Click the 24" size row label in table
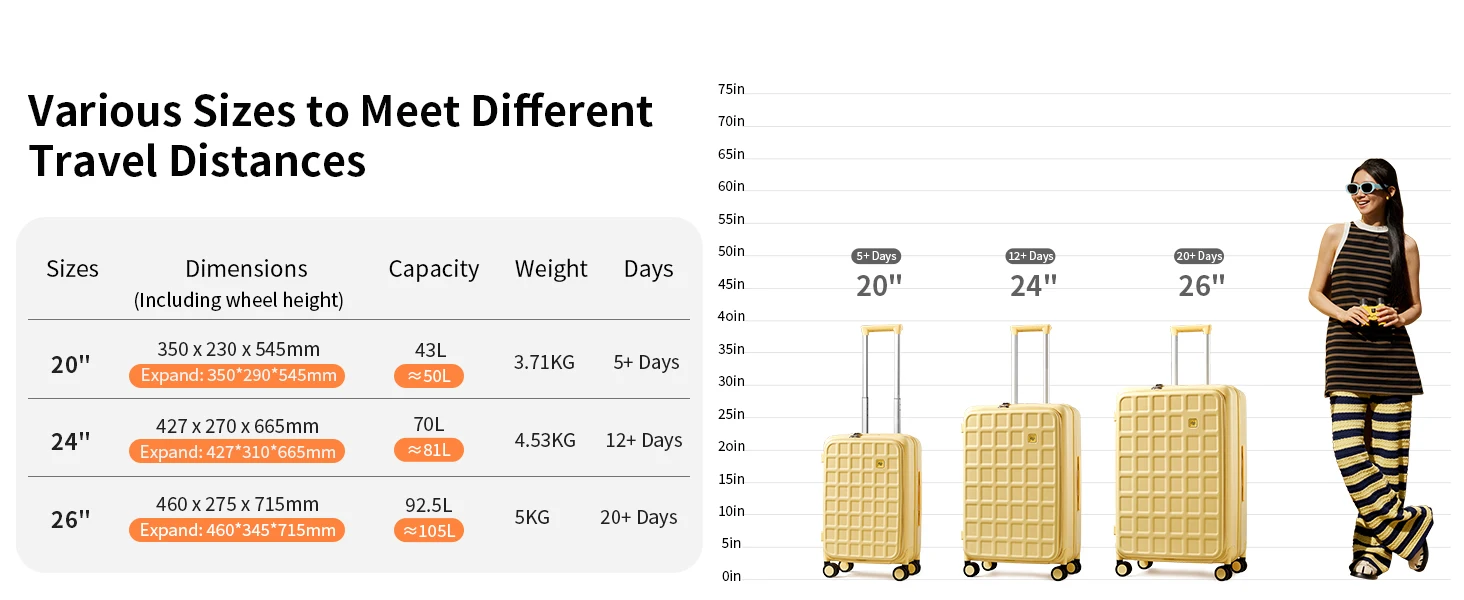Viewport: 1464px width, 600px height. click(x=71, y=441)
